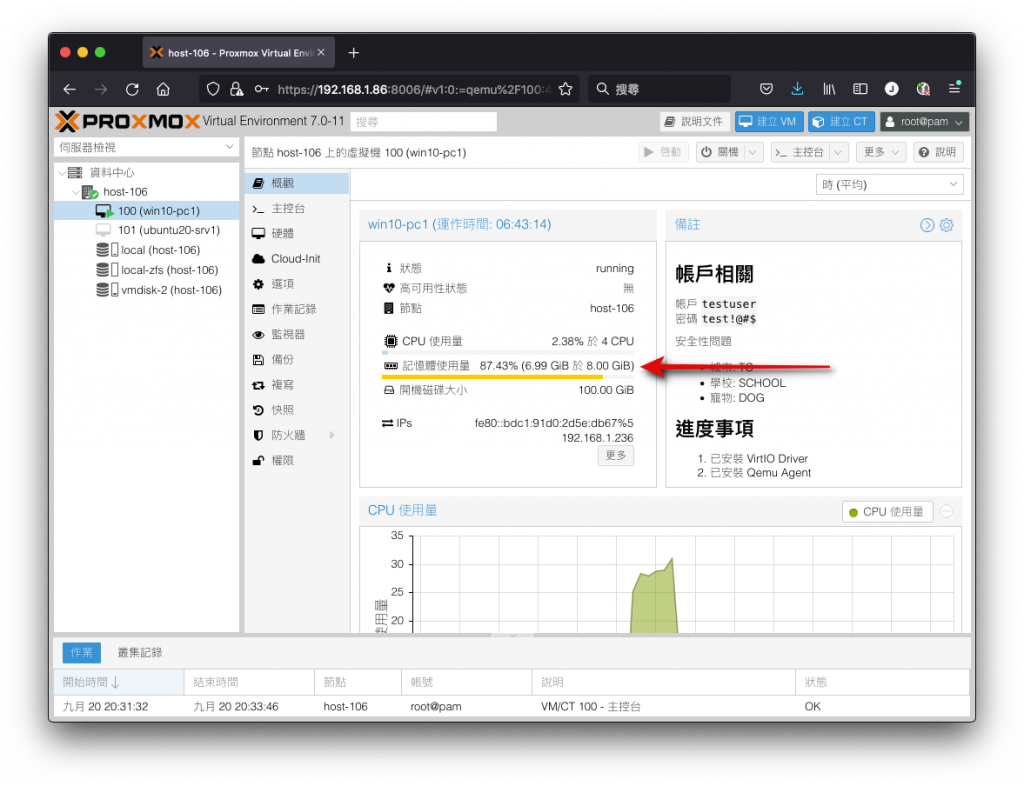Open the 硬體 hardware tab

[x=297, y=234]
